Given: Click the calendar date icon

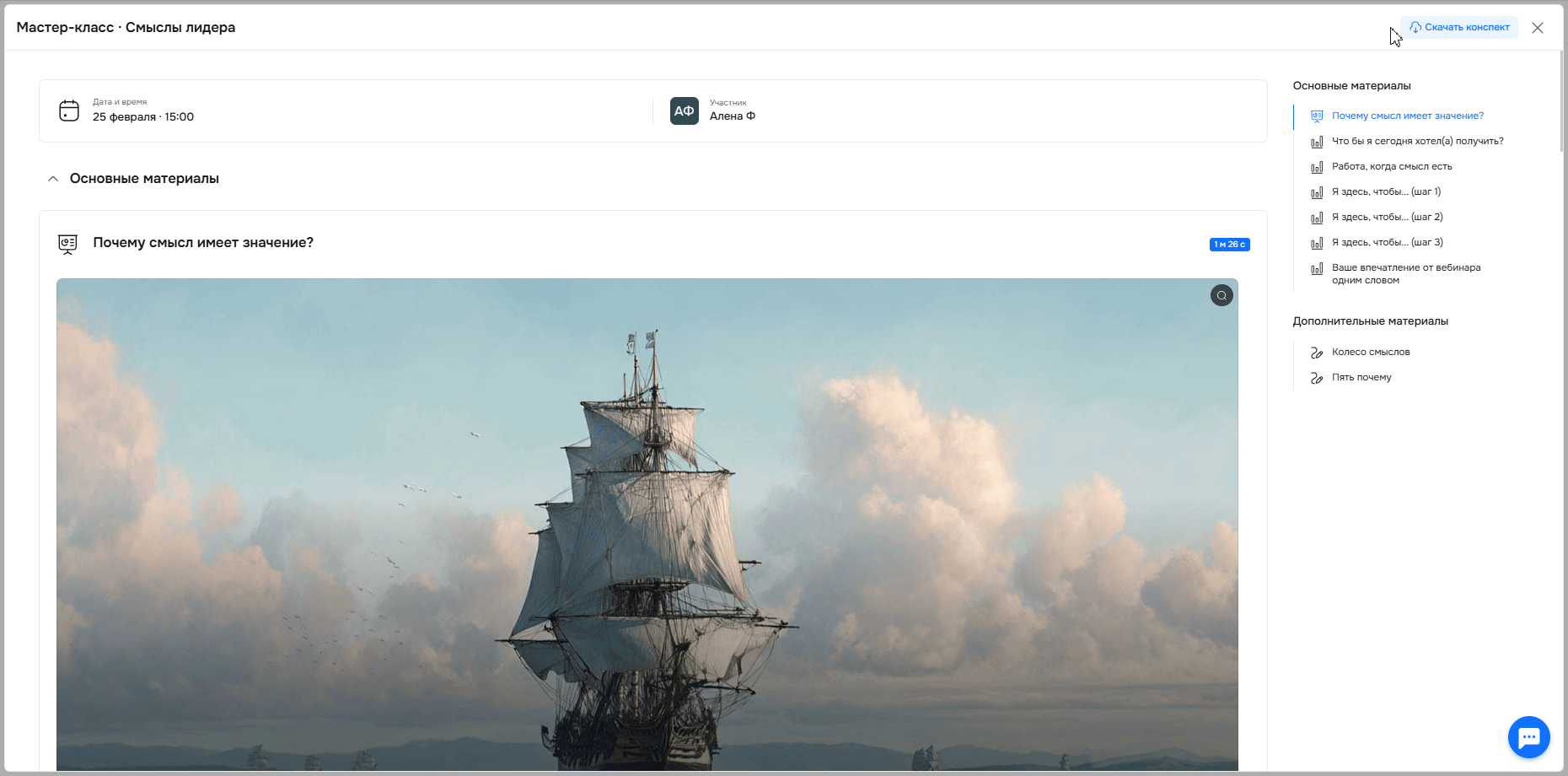Looking at the screenshot, I should click(x=69, y=110).
